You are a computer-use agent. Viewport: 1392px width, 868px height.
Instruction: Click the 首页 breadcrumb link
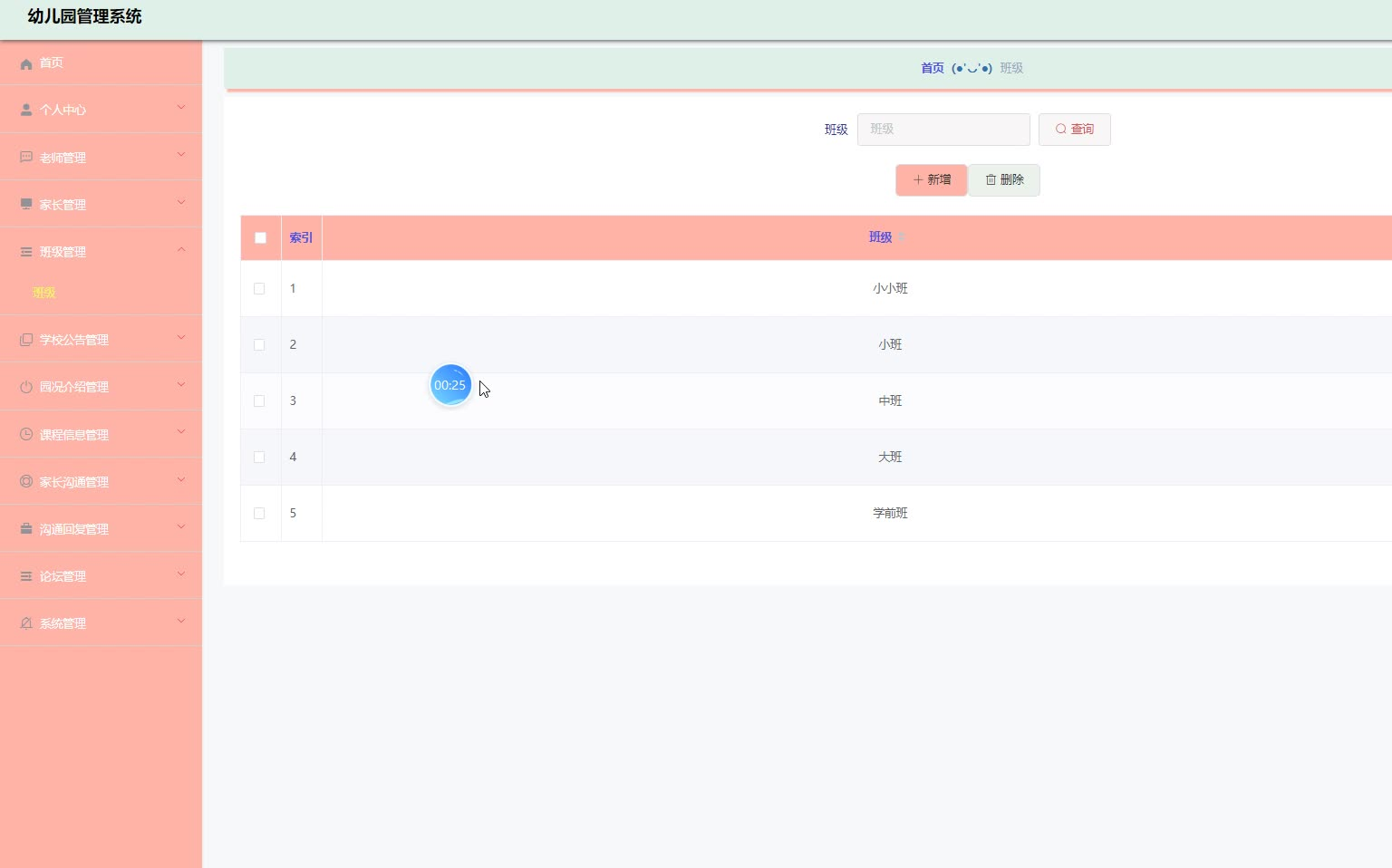(x=933, y=68)
